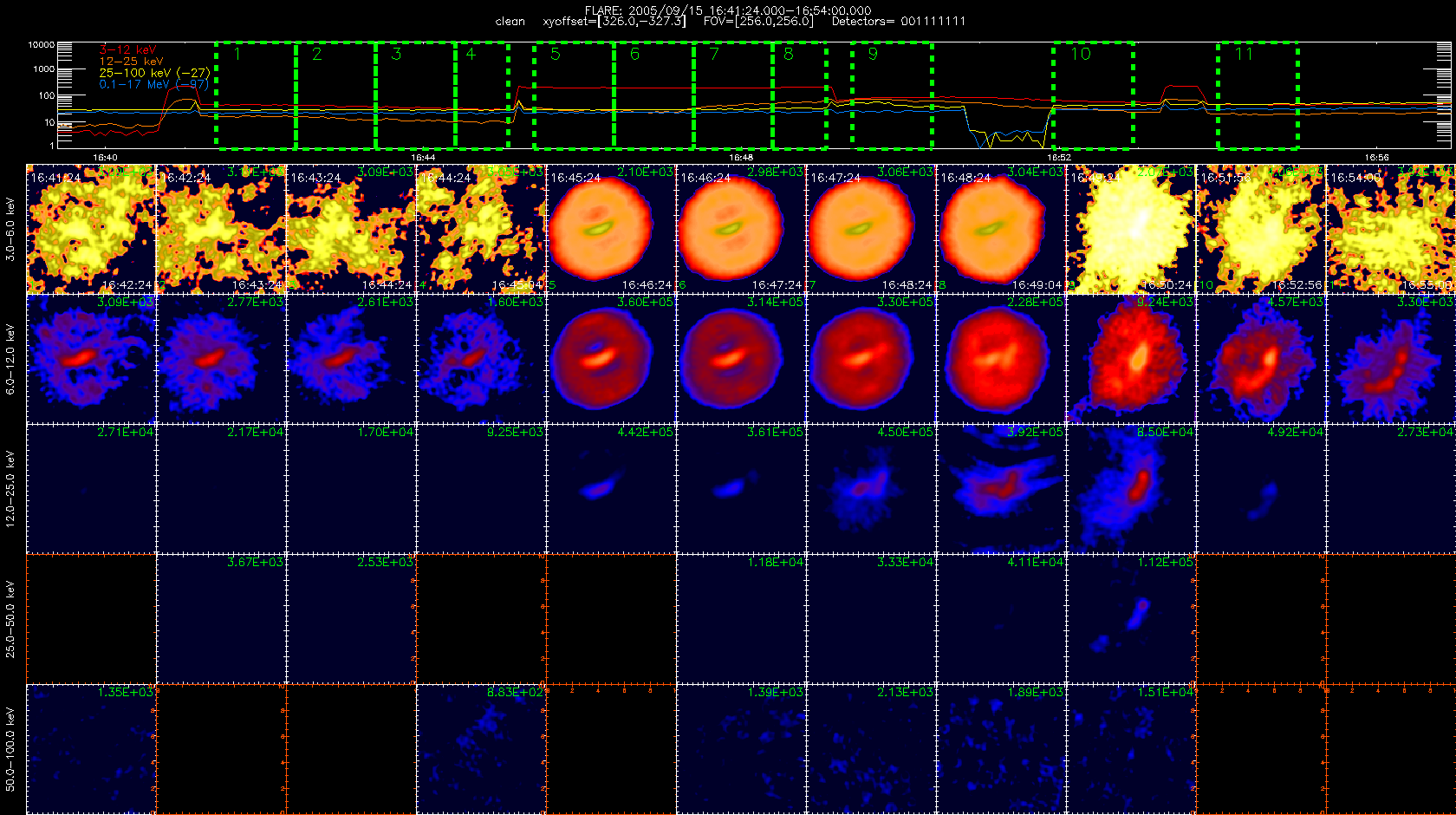The width and height of the screenshot is (1456, 815).
Task: Click the 16:48 time axis label
Action: coord(741,158)
